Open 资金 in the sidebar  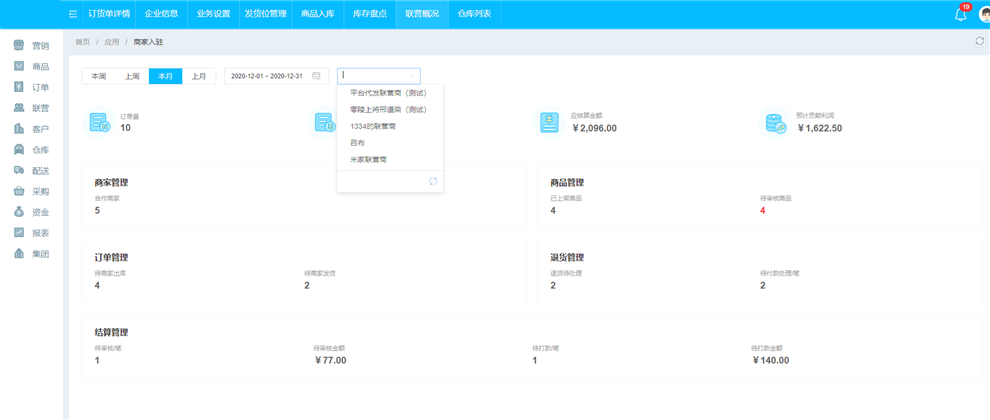pos(32,212)
